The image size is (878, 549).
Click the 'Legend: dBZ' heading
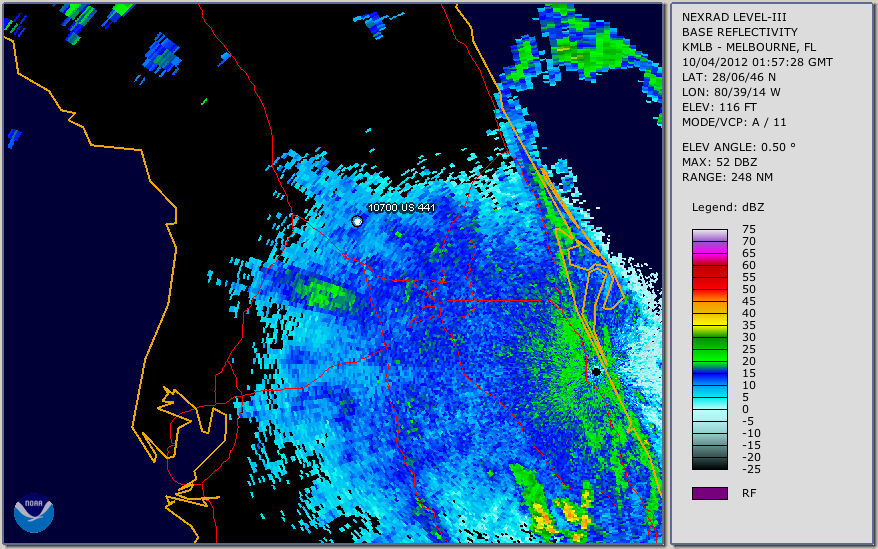point(728,207)
